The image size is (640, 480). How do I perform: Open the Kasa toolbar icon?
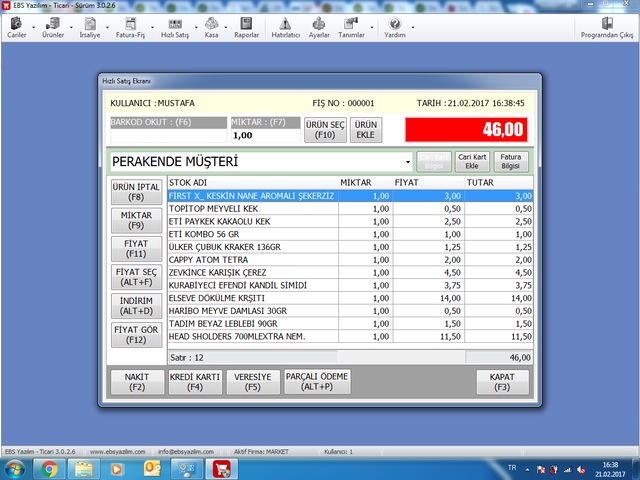coord(211,27)
